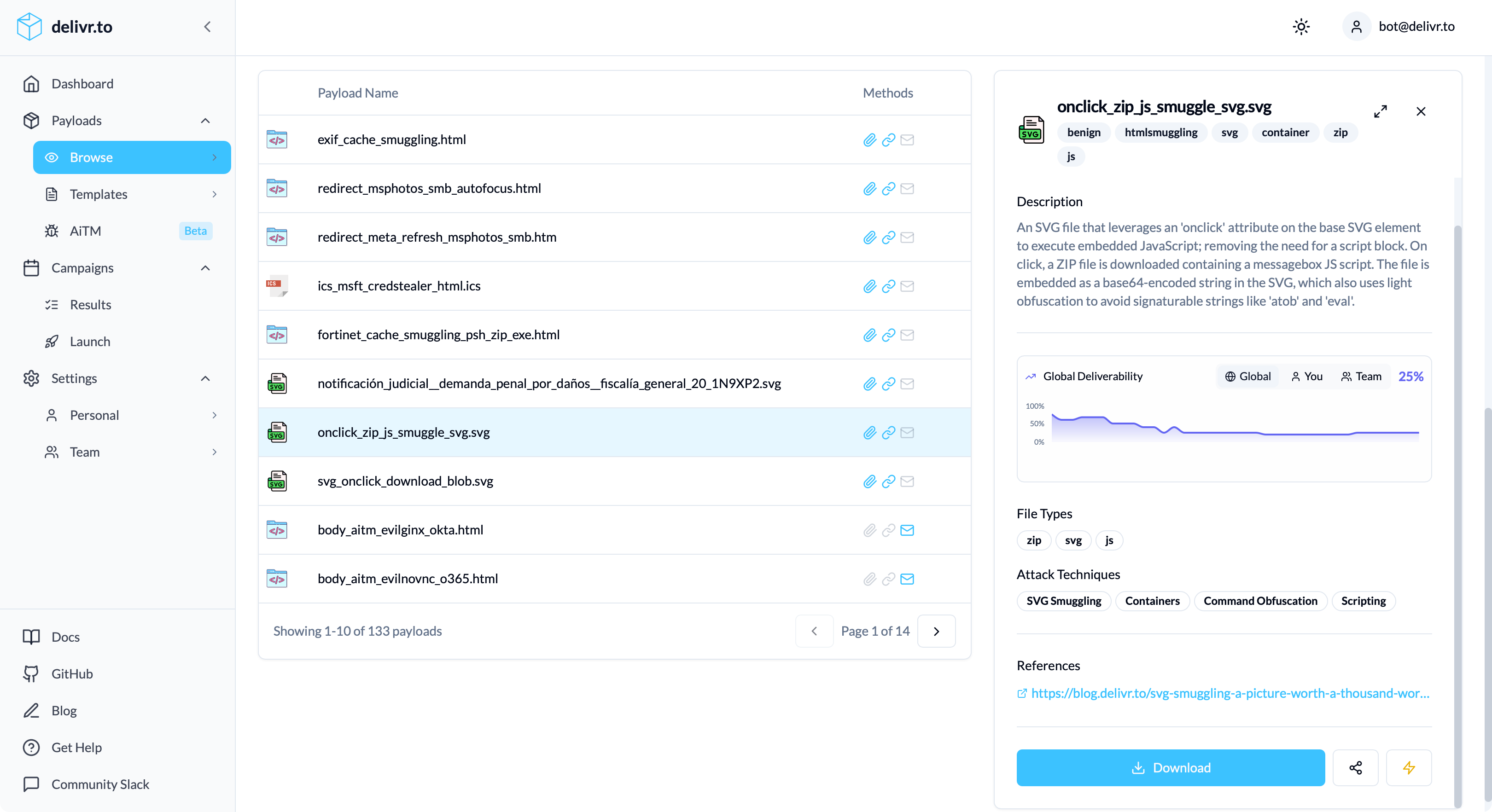
Task: Click the attachment paperclip icon for exif_cache_smuggling.html
Action: [869, 139]
